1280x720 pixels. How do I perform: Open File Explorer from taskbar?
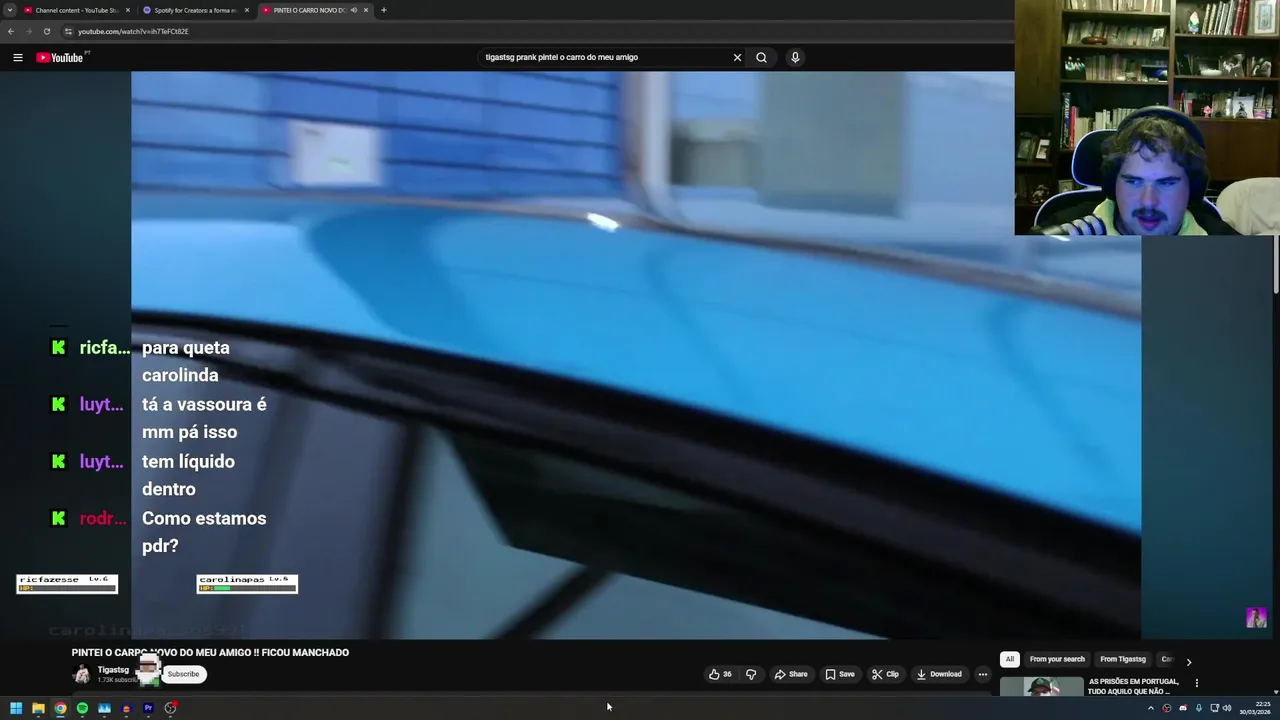point(38,708)
